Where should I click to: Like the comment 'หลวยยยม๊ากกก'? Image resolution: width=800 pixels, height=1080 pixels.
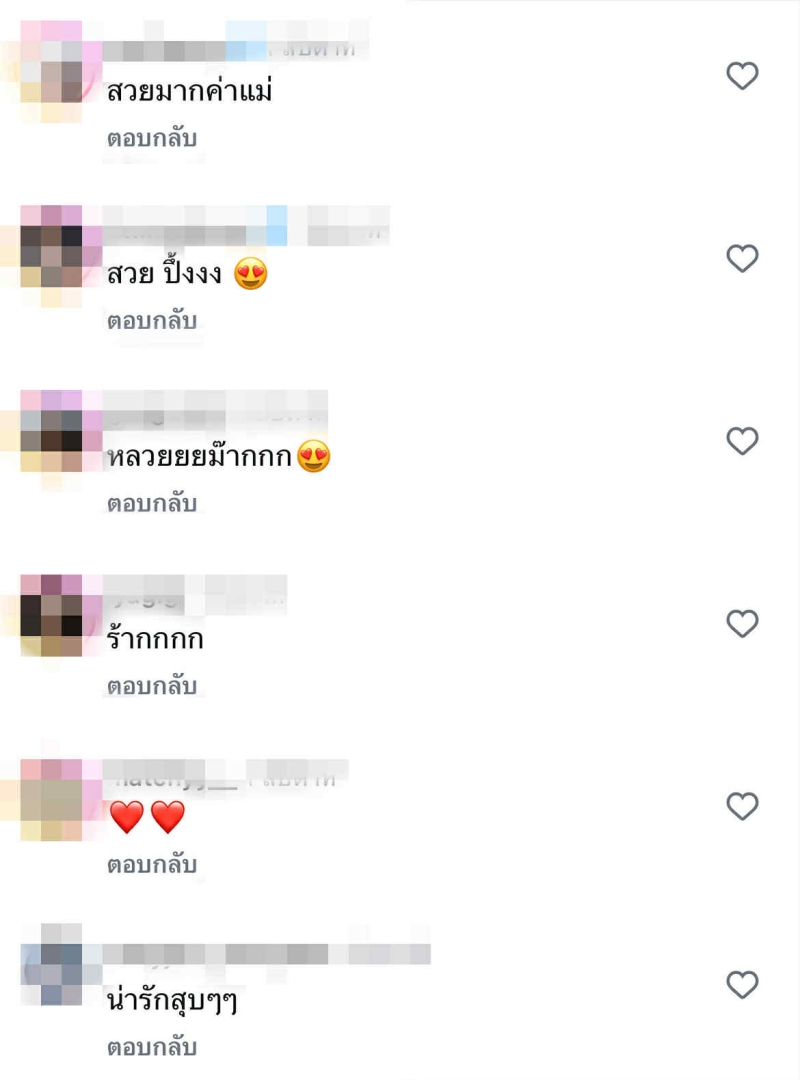click(x=742, y=441)
